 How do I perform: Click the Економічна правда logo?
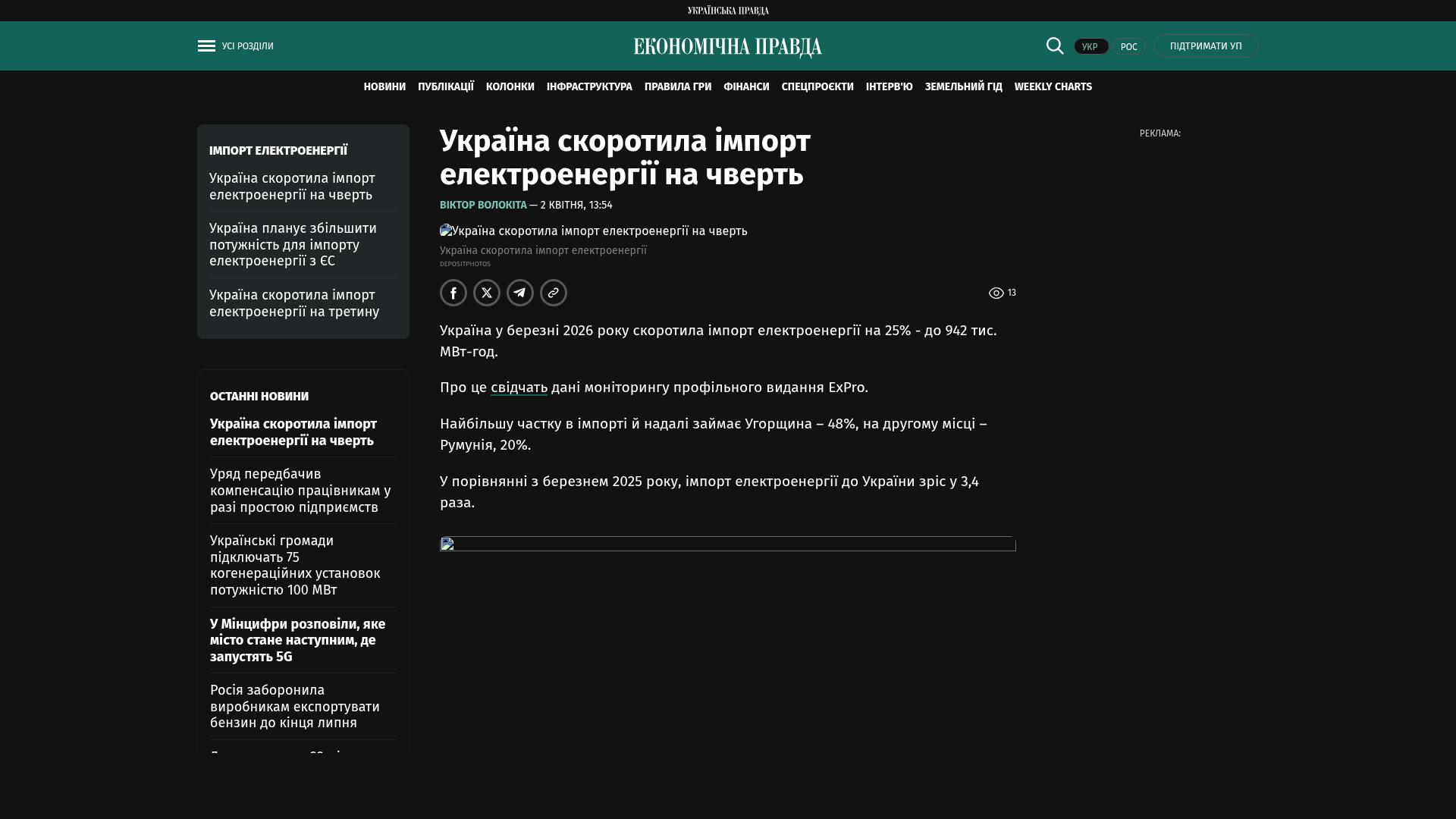[x=727, y=47]
